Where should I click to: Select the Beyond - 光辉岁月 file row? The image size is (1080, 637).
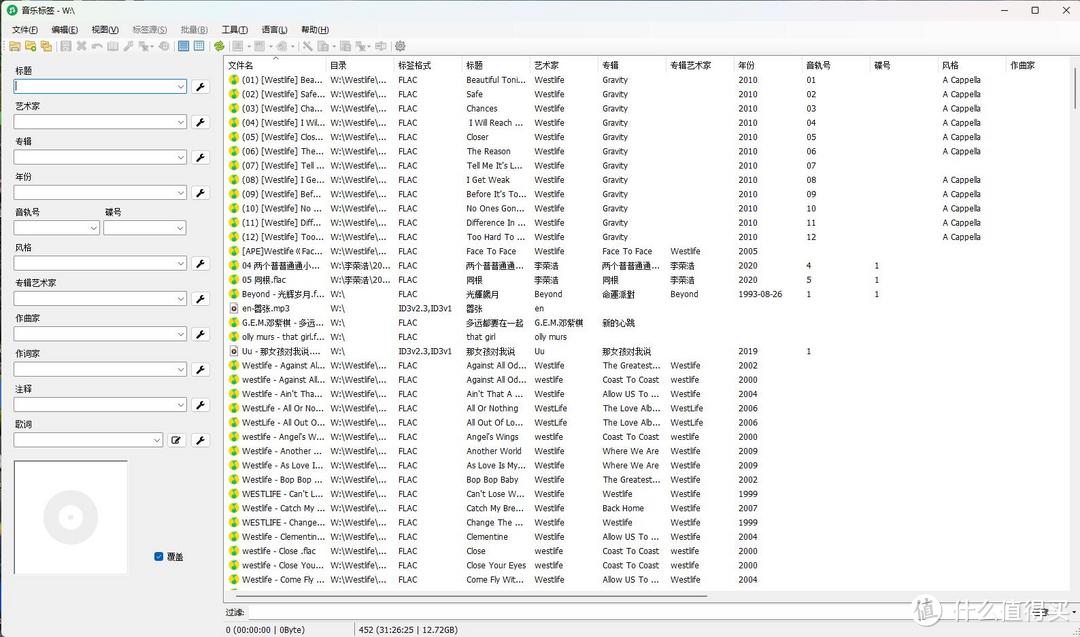(x=284, y=295)
